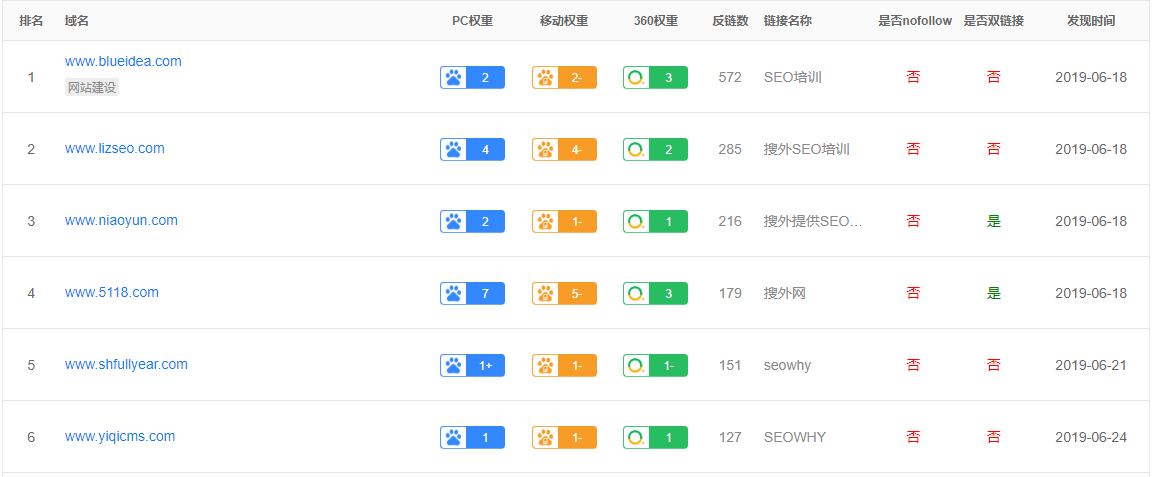Open the www.yiqicms.com domain link
This screenshot has height=477, width=1156.
[120, 436]
